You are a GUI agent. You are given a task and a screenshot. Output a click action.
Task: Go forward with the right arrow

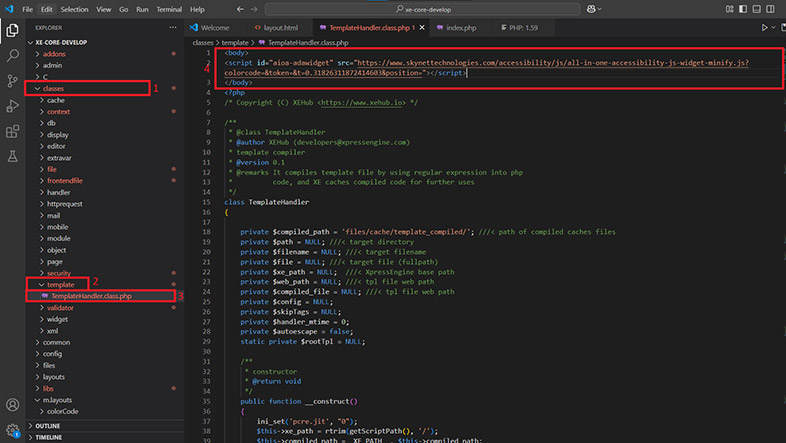(x=254, y=9)
